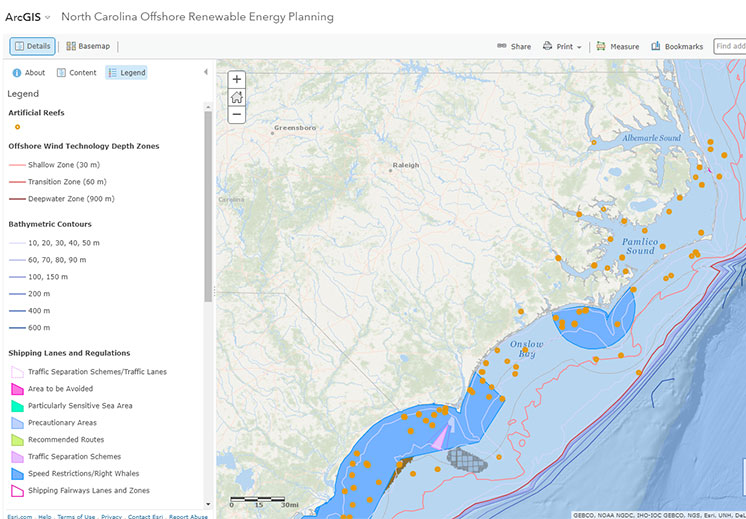Click the Terms of Use link
Screen dimensions: 746x519
point(76,516)
